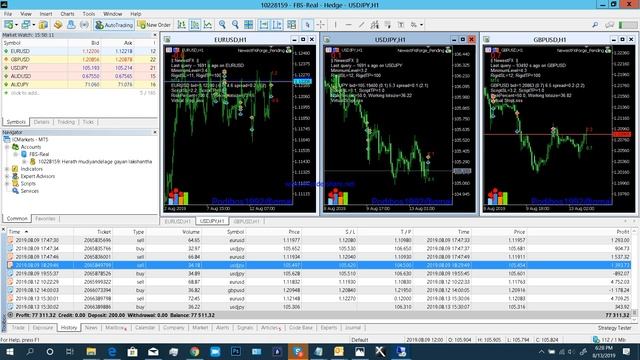640x360 pixels.
Task: Open the chat bubbles icon in toolbar
Action: pyautogui.click(x=610, y=25)
